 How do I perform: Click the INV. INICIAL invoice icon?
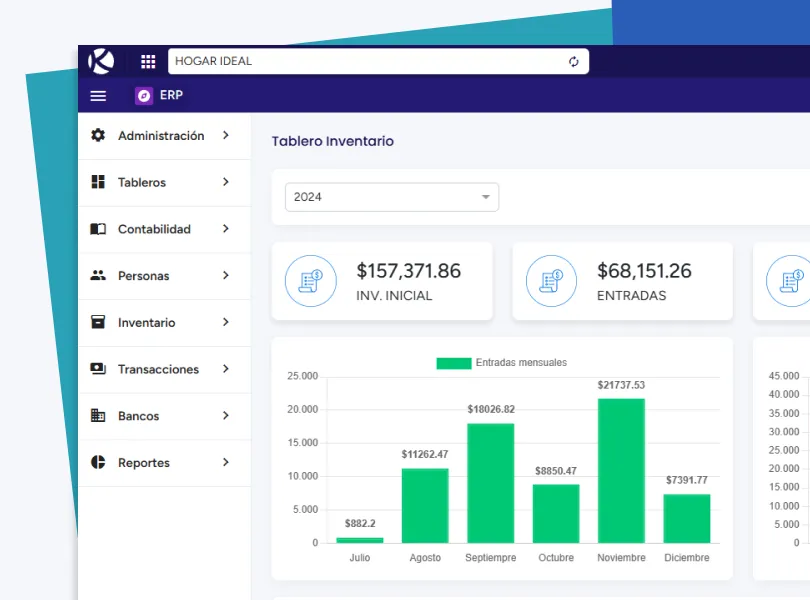310,281
